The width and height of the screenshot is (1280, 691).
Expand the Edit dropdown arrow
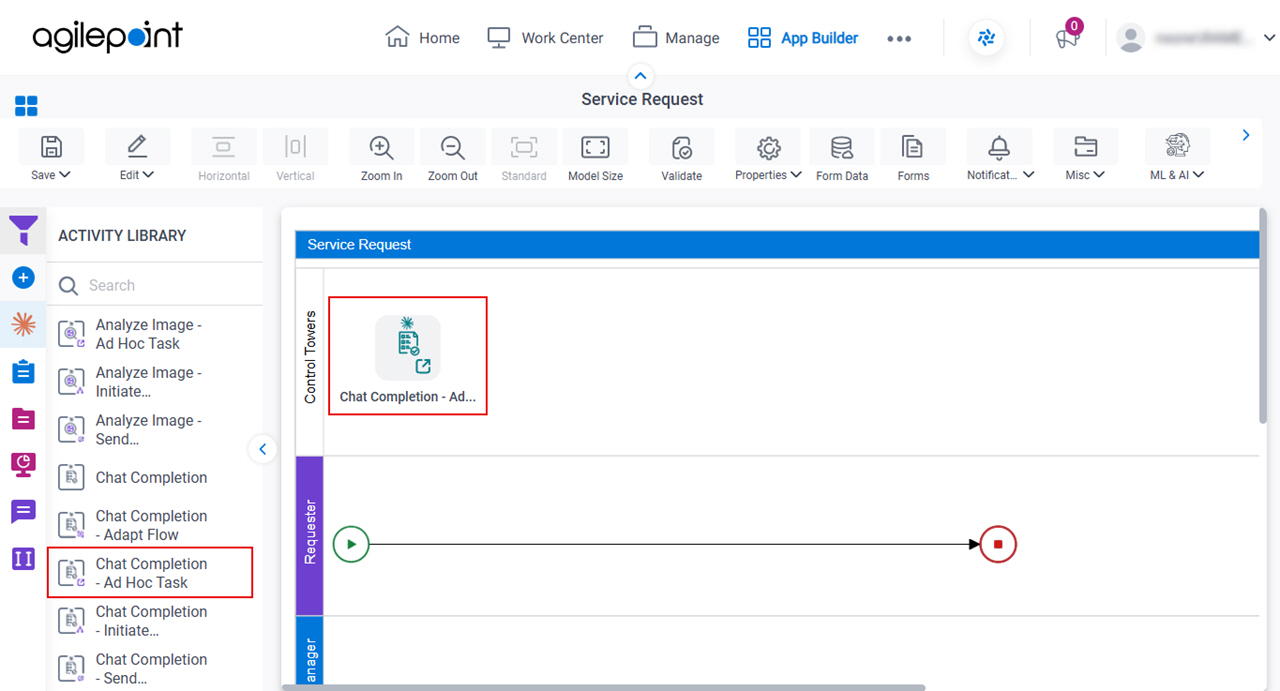[149, 175]
